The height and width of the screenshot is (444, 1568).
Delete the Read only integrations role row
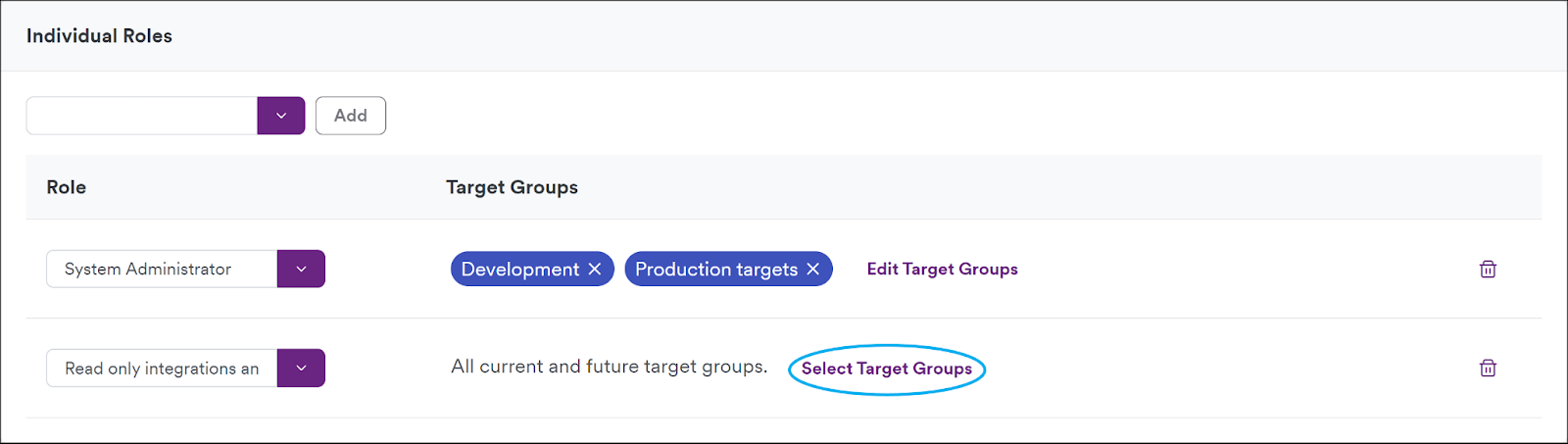point(1488,368)
